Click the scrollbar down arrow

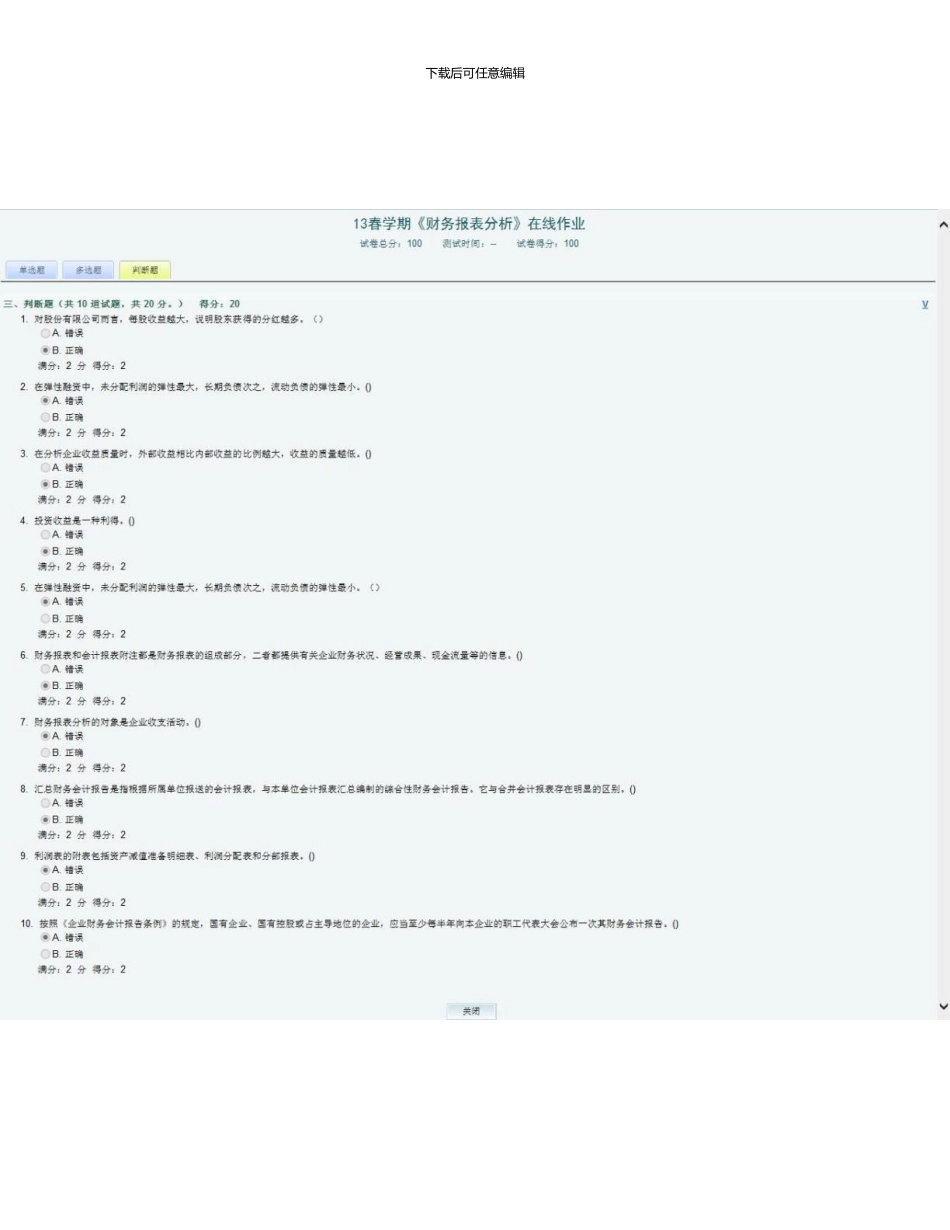click(943, 1007)
